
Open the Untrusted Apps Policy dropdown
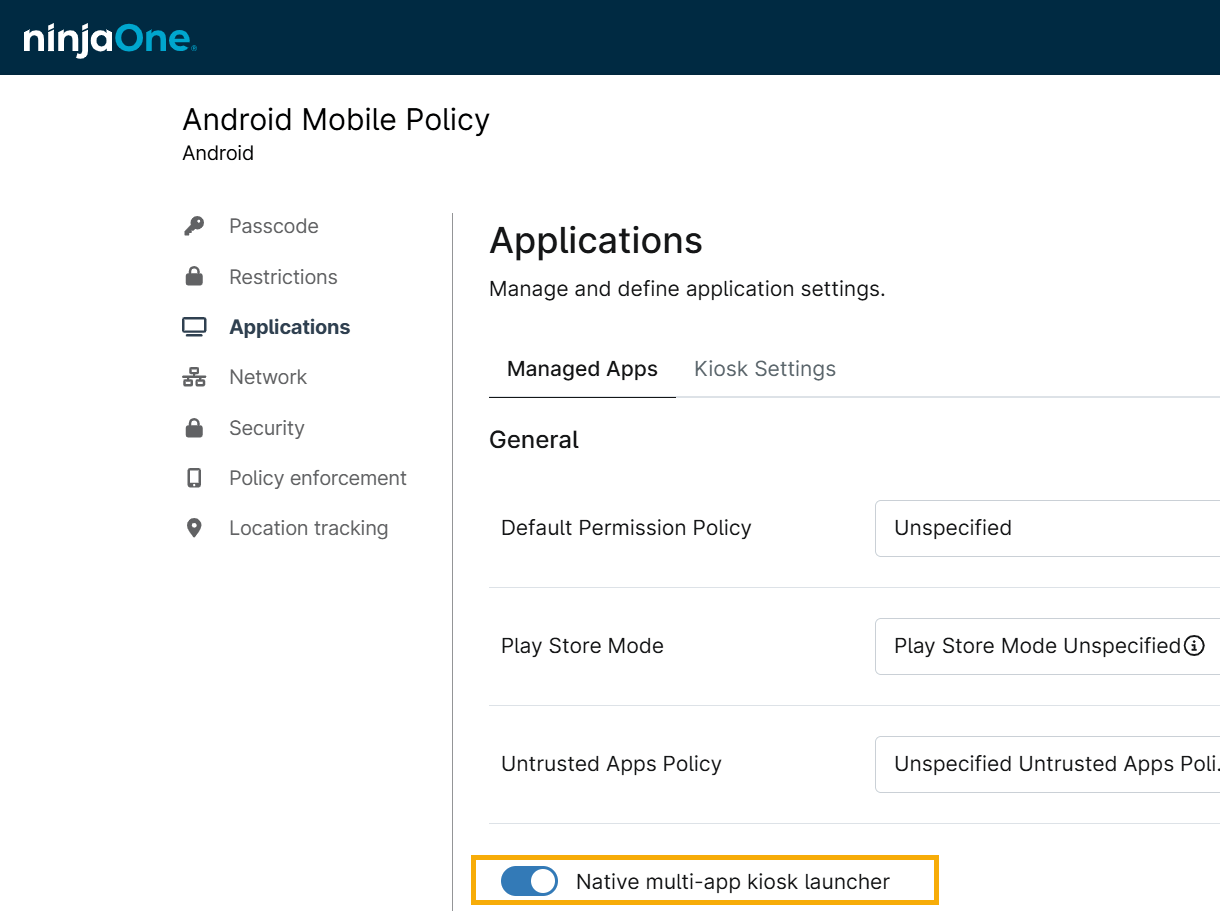point(1045,764)
